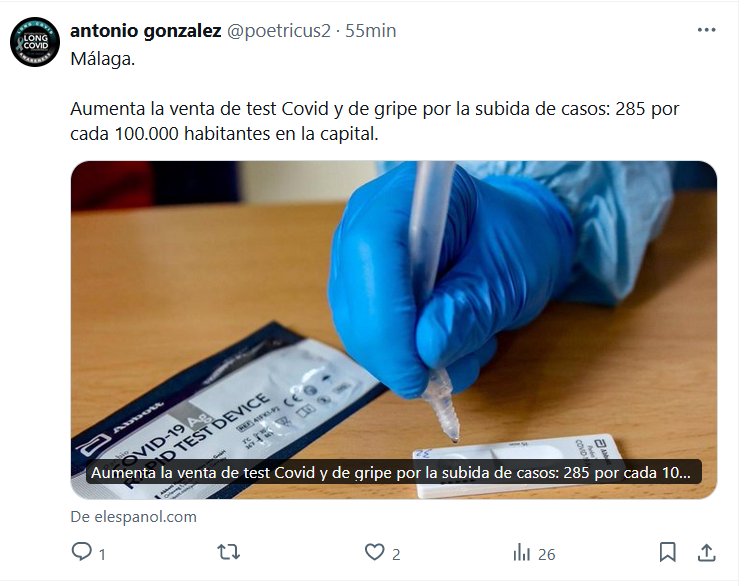Open antonio gonzalez profile name
The height and width of the screenshot is (586, 744).
coord(146,31)
